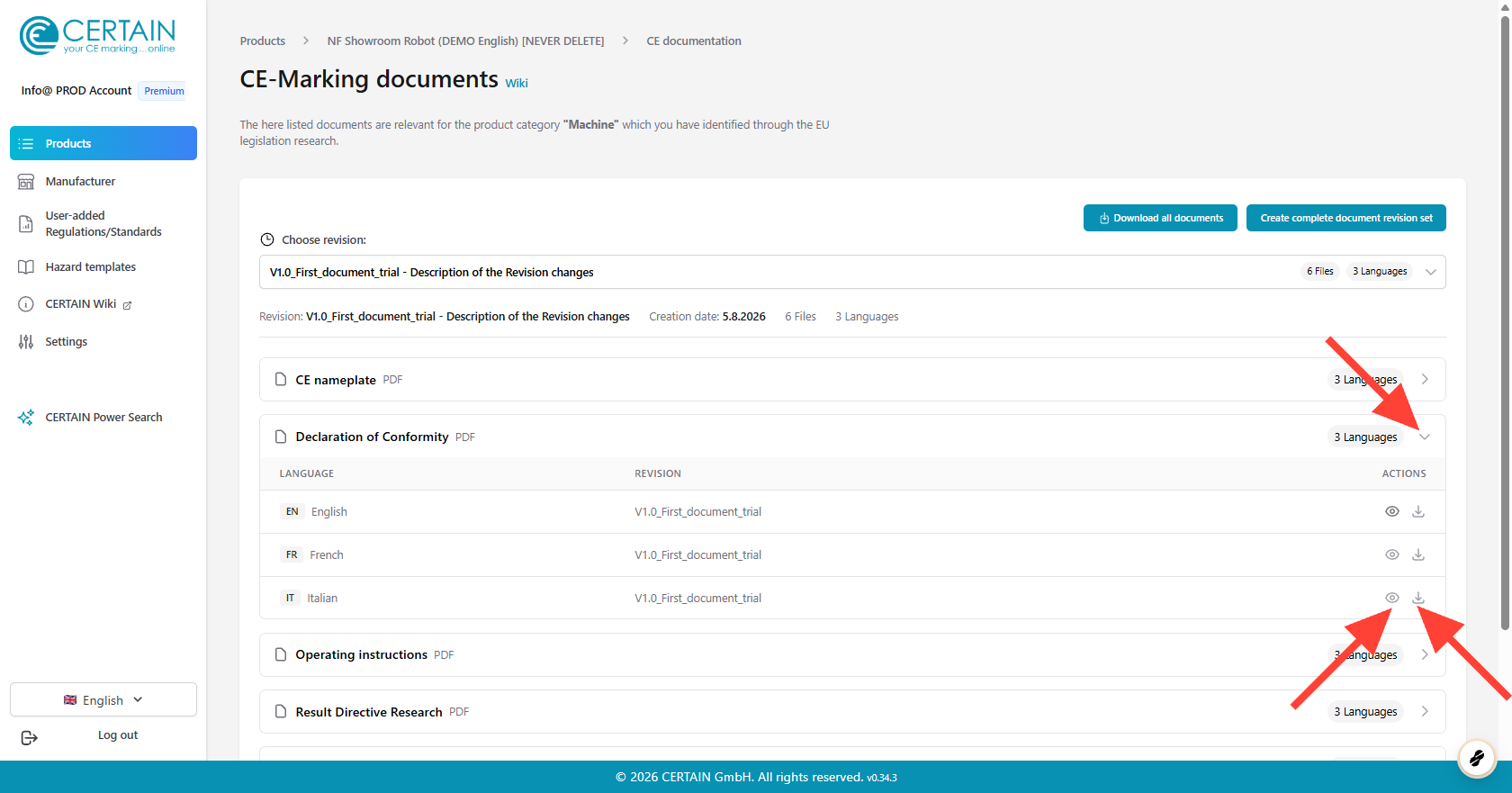Click the external link icon beside CERTAIN Wiki

tap(127, 305)
